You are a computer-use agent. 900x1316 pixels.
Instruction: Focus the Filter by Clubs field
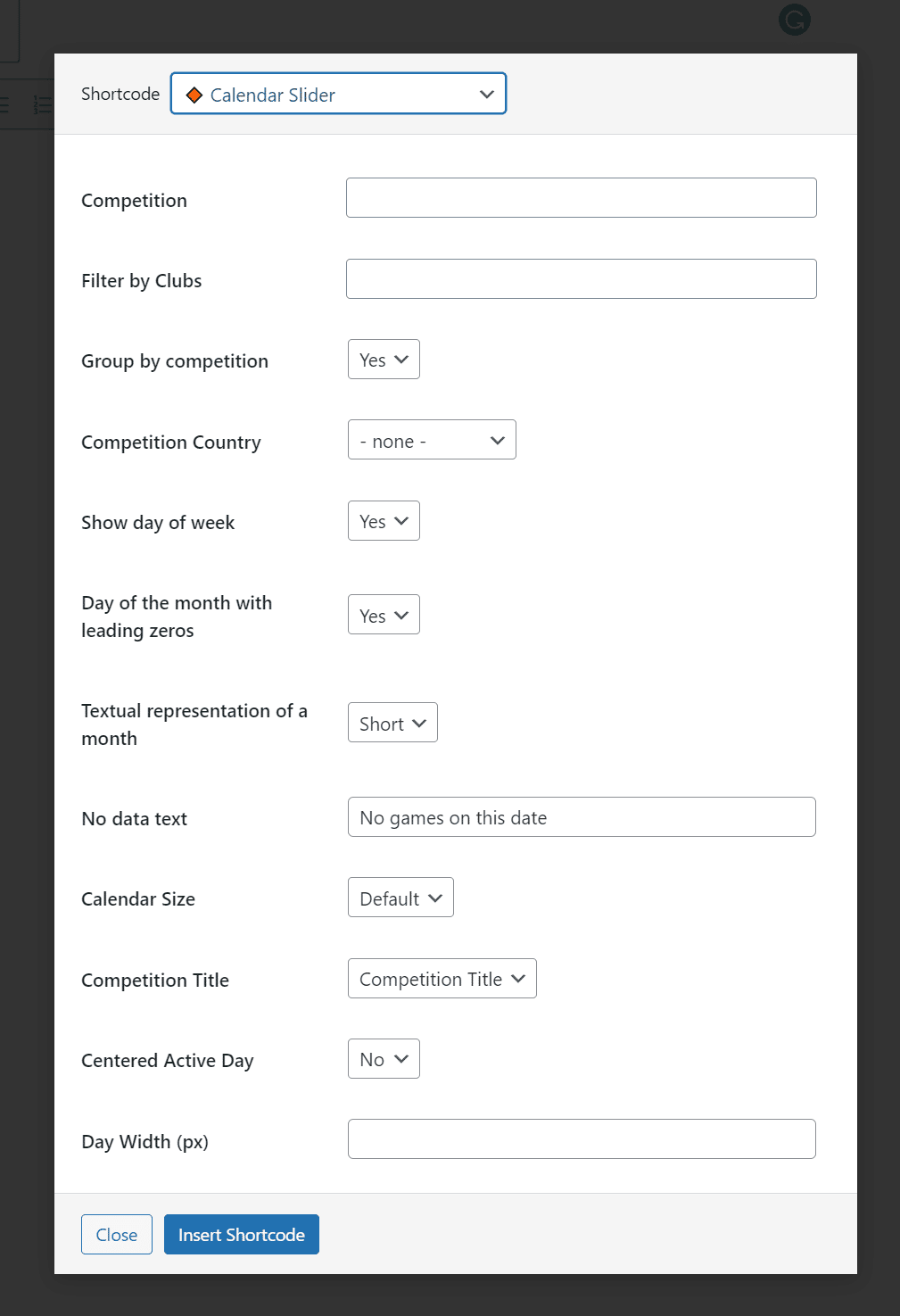[x=581, y=278]
